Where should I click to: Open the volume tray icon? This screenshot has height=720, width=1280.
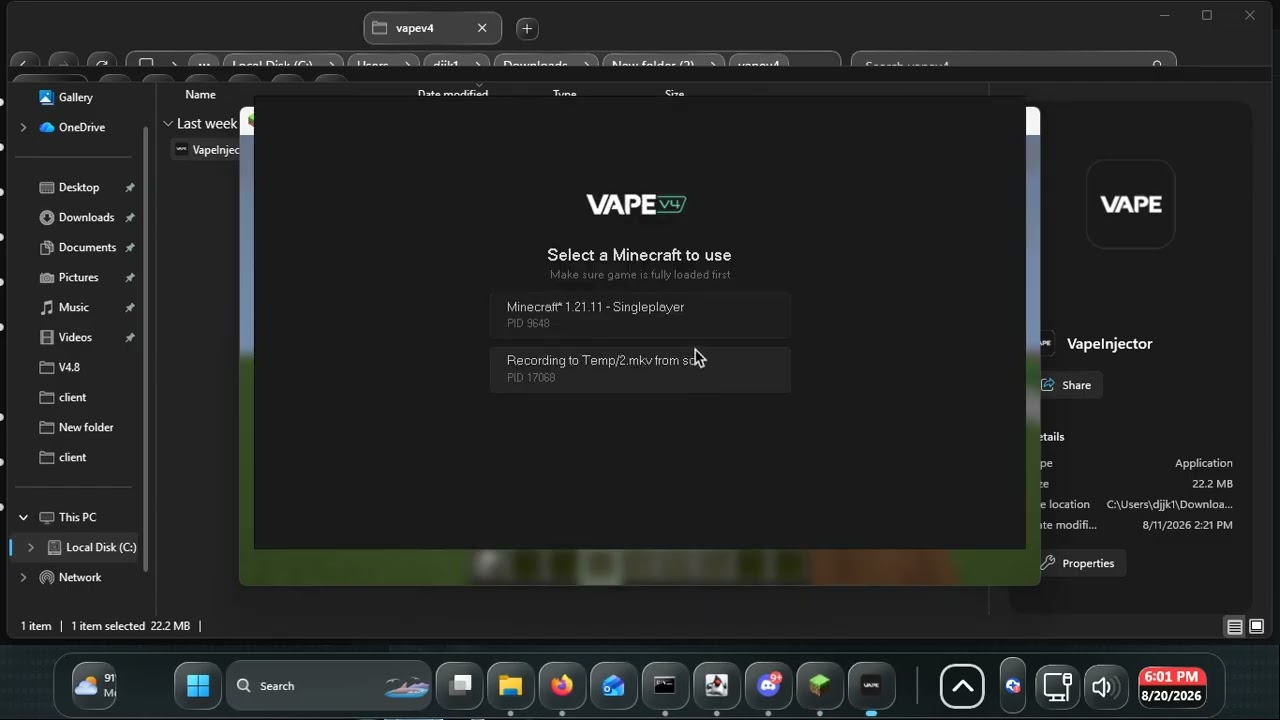pos(1104,686)
